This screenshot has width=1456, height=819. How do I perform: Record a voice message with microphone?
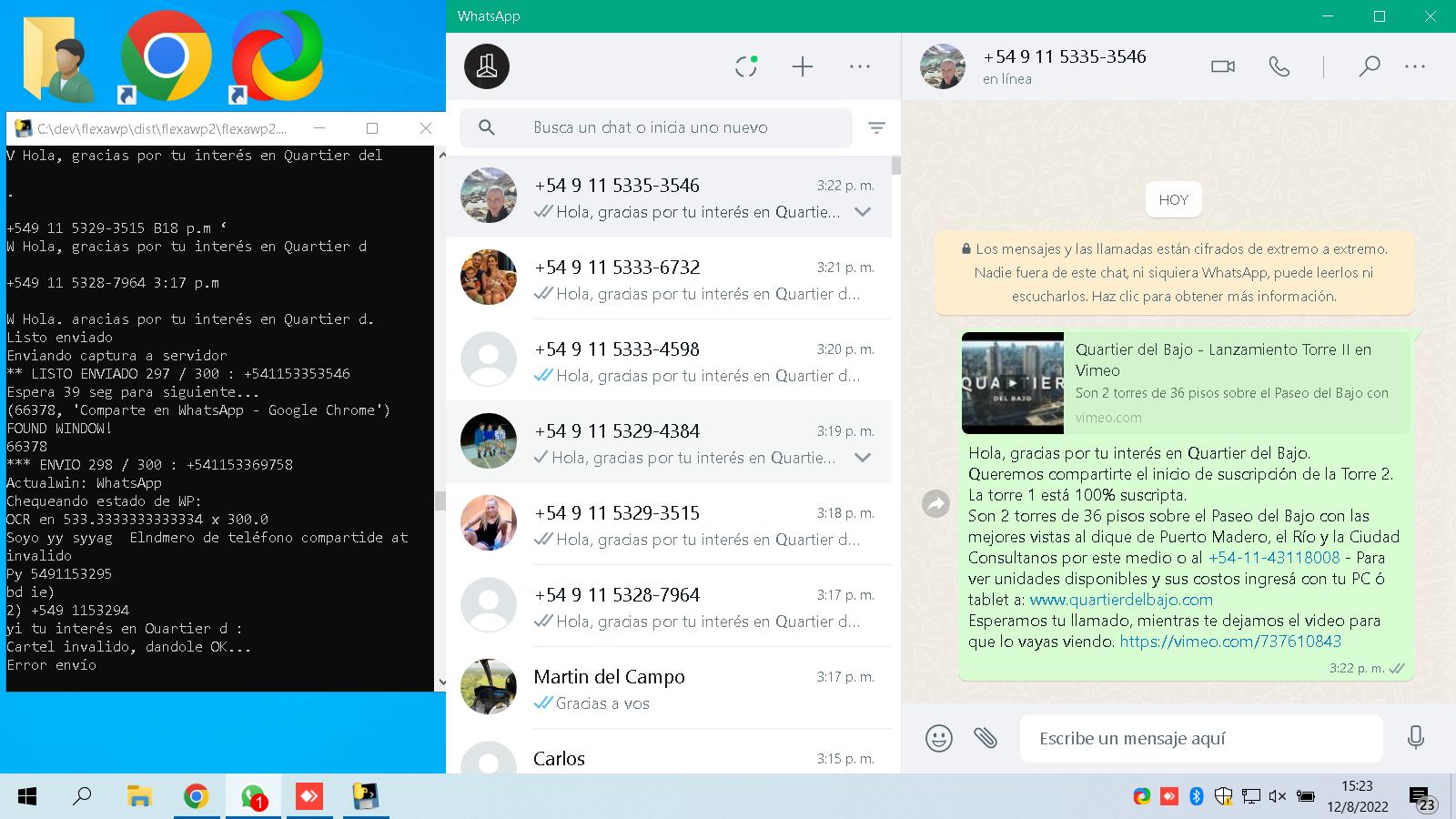(x=1415, y=737)
